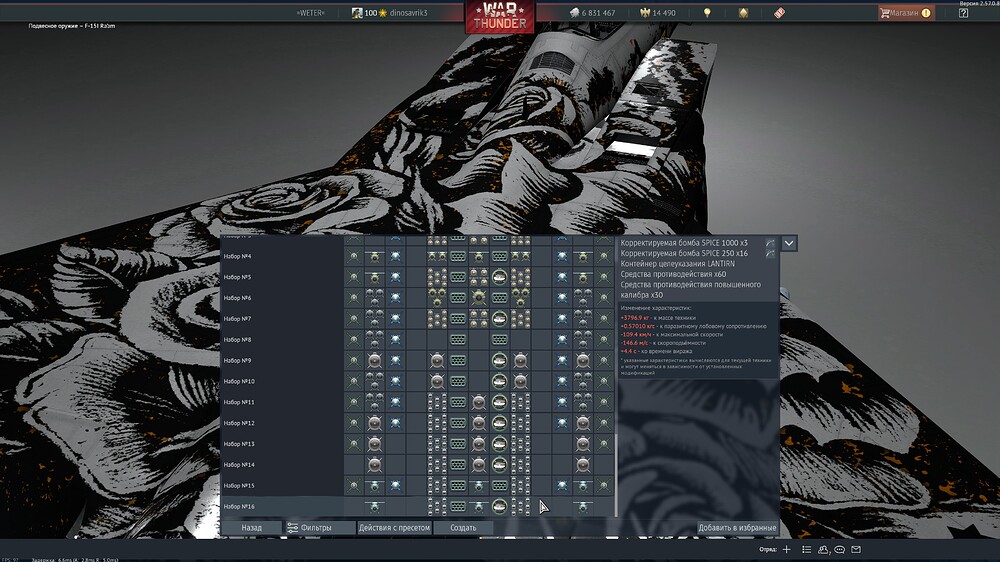Select preset row Набор №7

pyautogui.click(x=417, y=319)
